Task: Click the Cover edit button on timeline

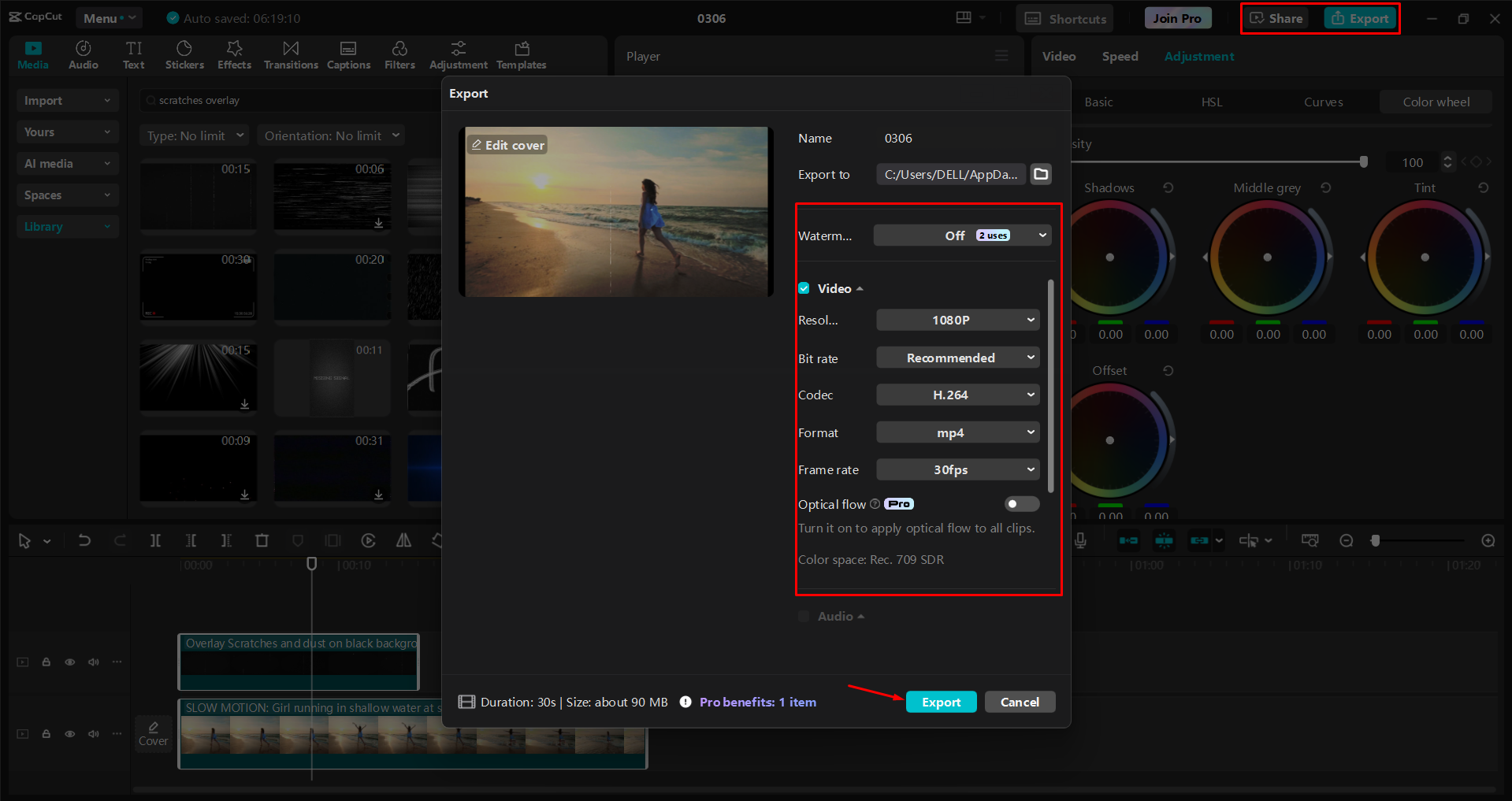Action: [x=153, y=733]
